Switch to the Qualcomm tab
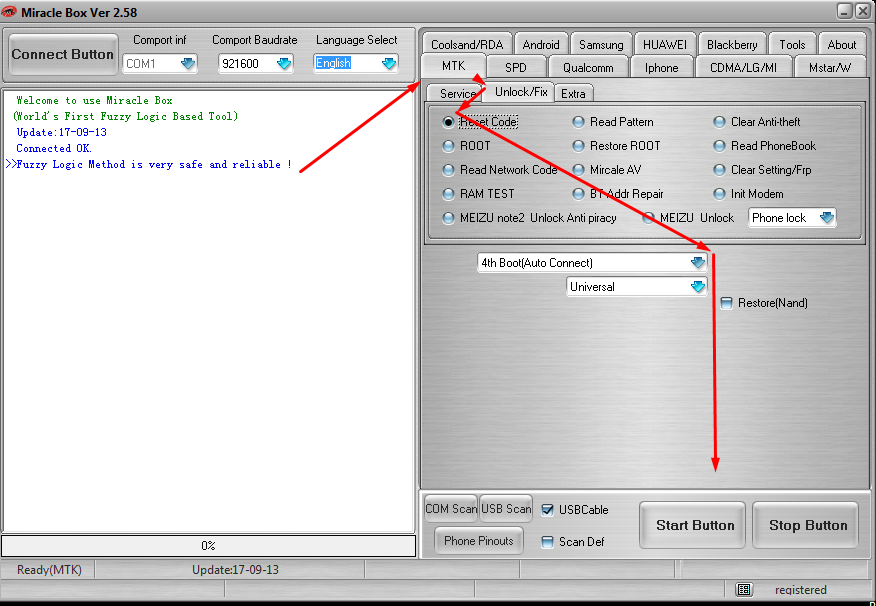This screenshot has height=606, width=876. point(588,68)
